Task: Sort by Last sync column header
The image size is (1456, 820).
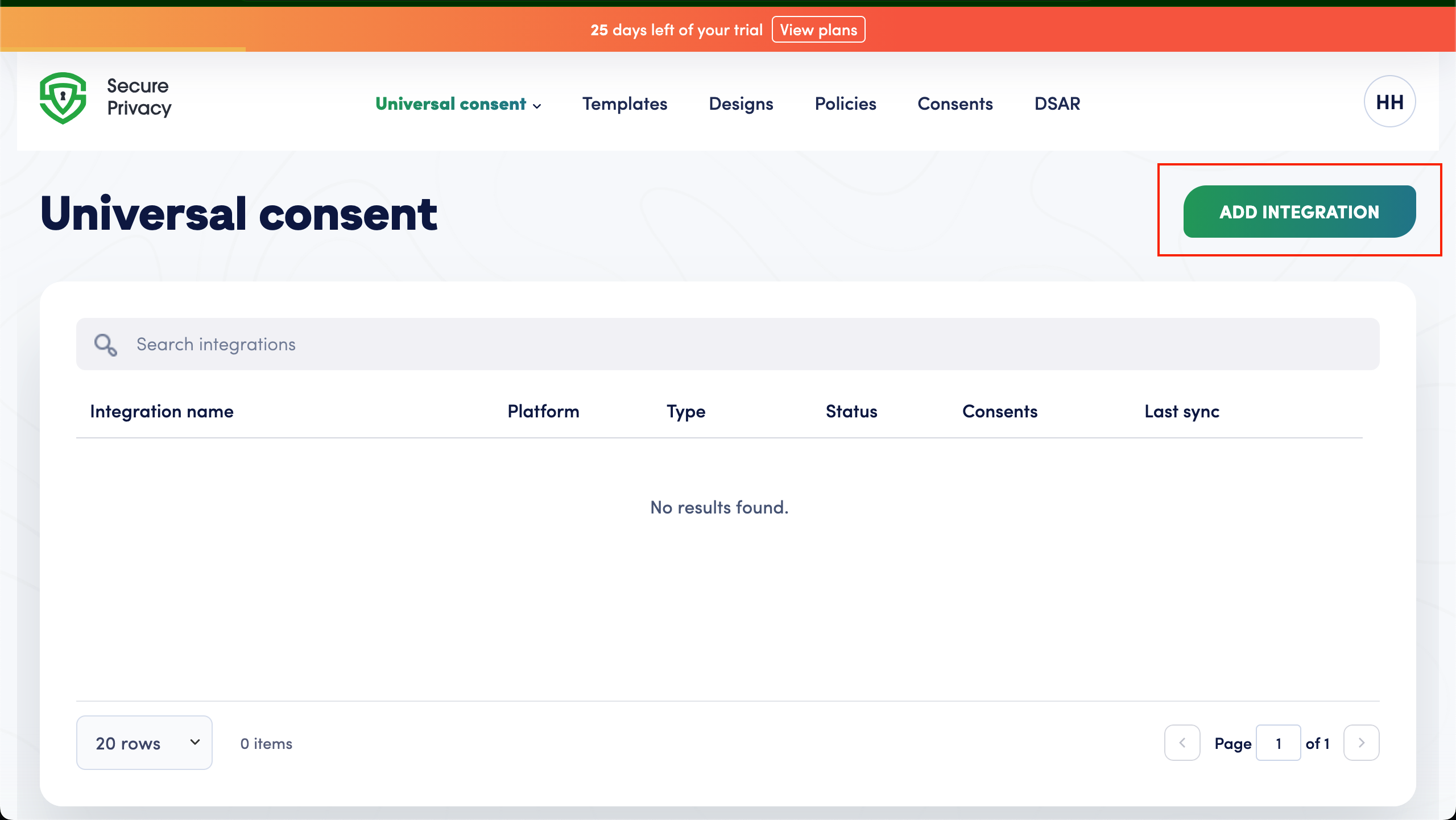Action: click(x=1182, y=411)
